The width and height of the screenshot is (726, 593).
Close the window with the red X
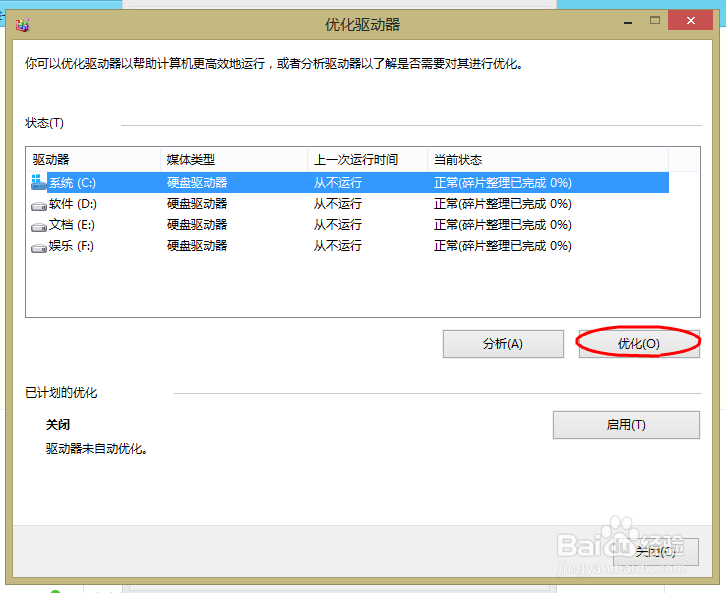tap(690, 20)
